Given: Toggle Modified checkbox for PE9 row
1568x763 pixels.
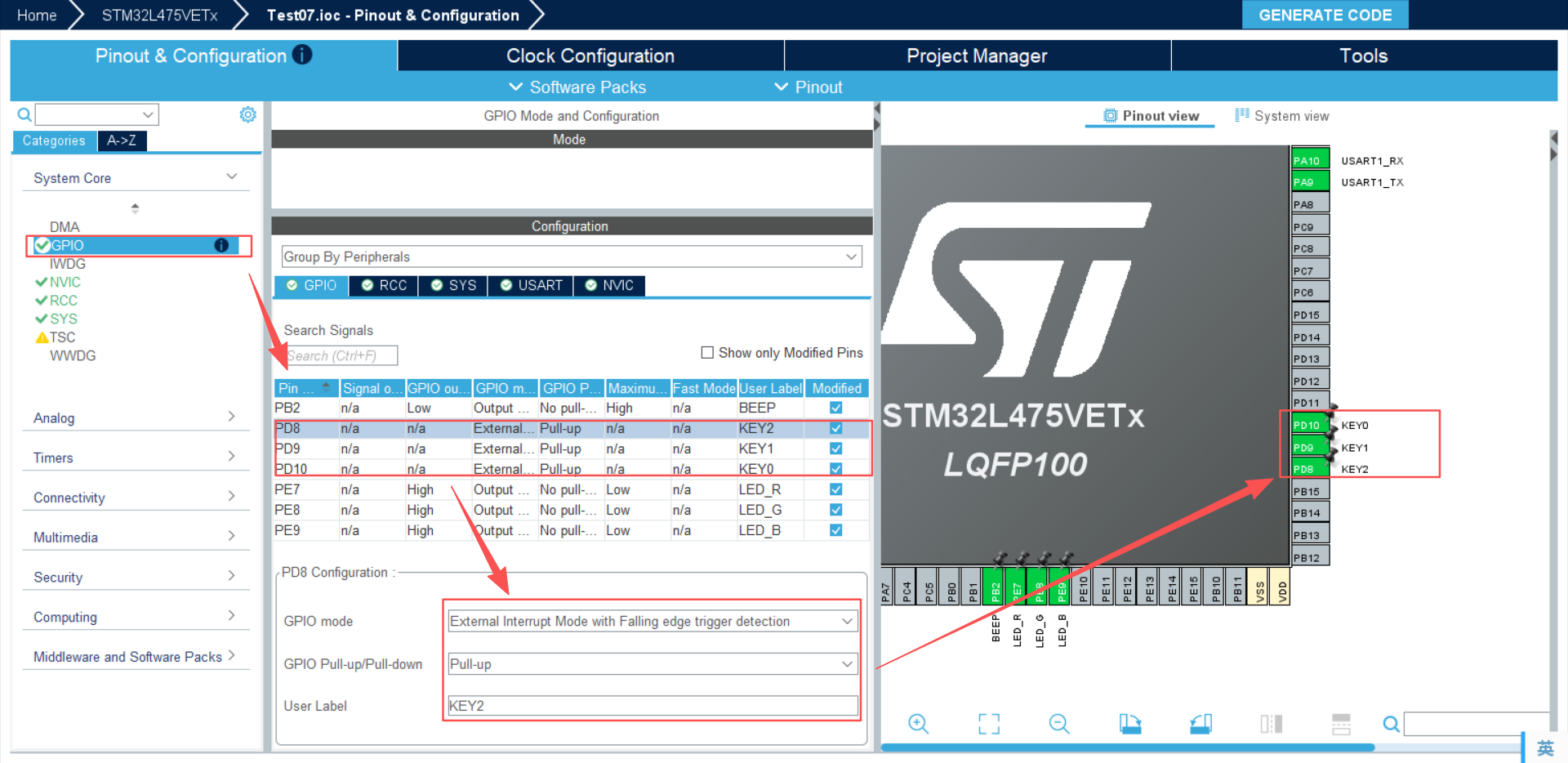Looking at the screenshot, I should [x=835, y=530].
